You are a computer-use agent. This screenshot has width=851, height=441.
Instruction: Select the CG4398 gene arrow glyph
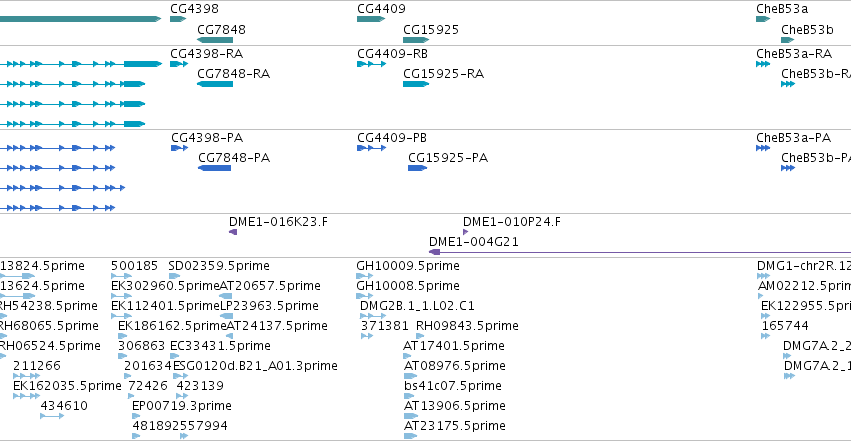point(178,19)
